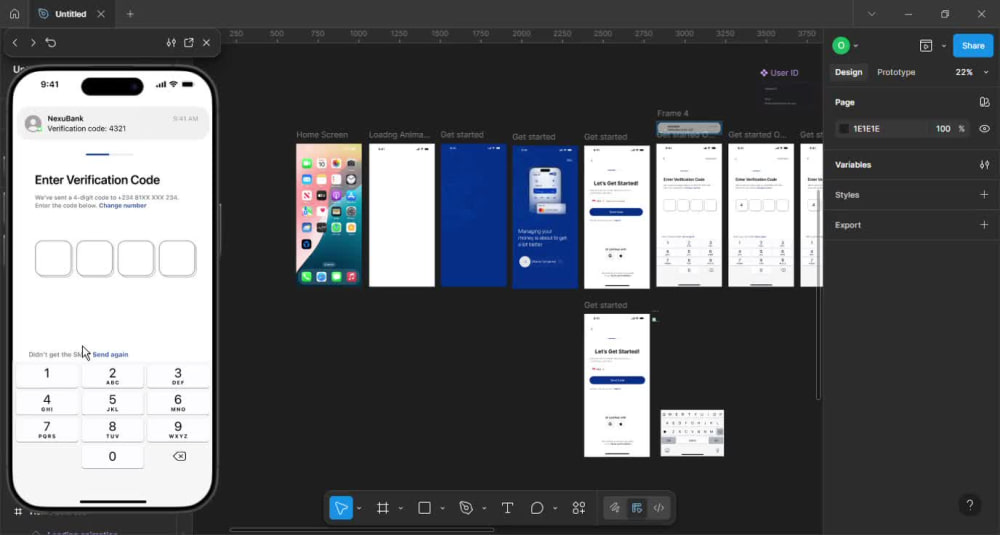This screenshot has width=1000, height=535.
Task: Go forward in prototype preview
Action: (x=33, y=43)
